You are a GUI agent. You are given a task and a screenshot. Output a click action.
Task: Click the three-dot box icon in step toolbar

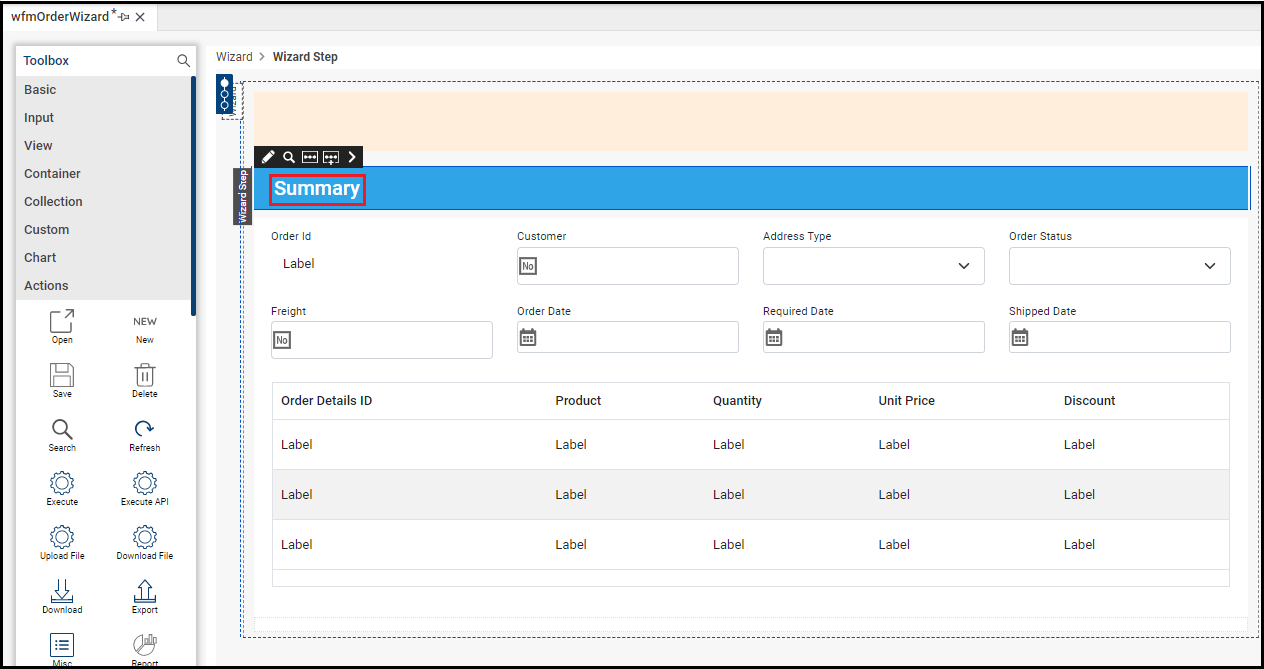(x=310, y=157)
